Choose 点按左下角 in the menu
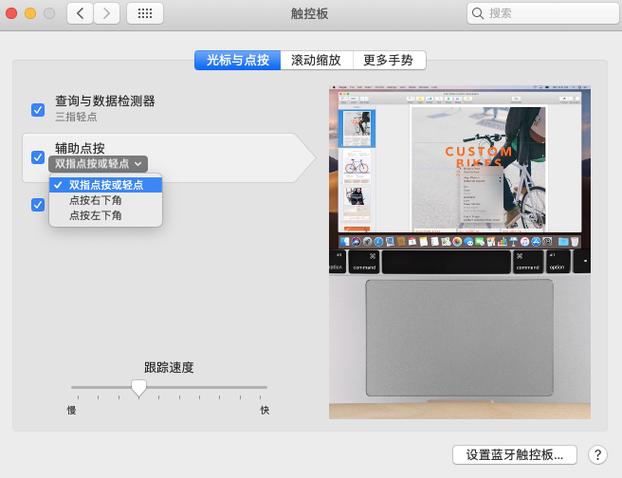Image resolution: width=622 pixels, height=478 pixels. tap(106, 215)
